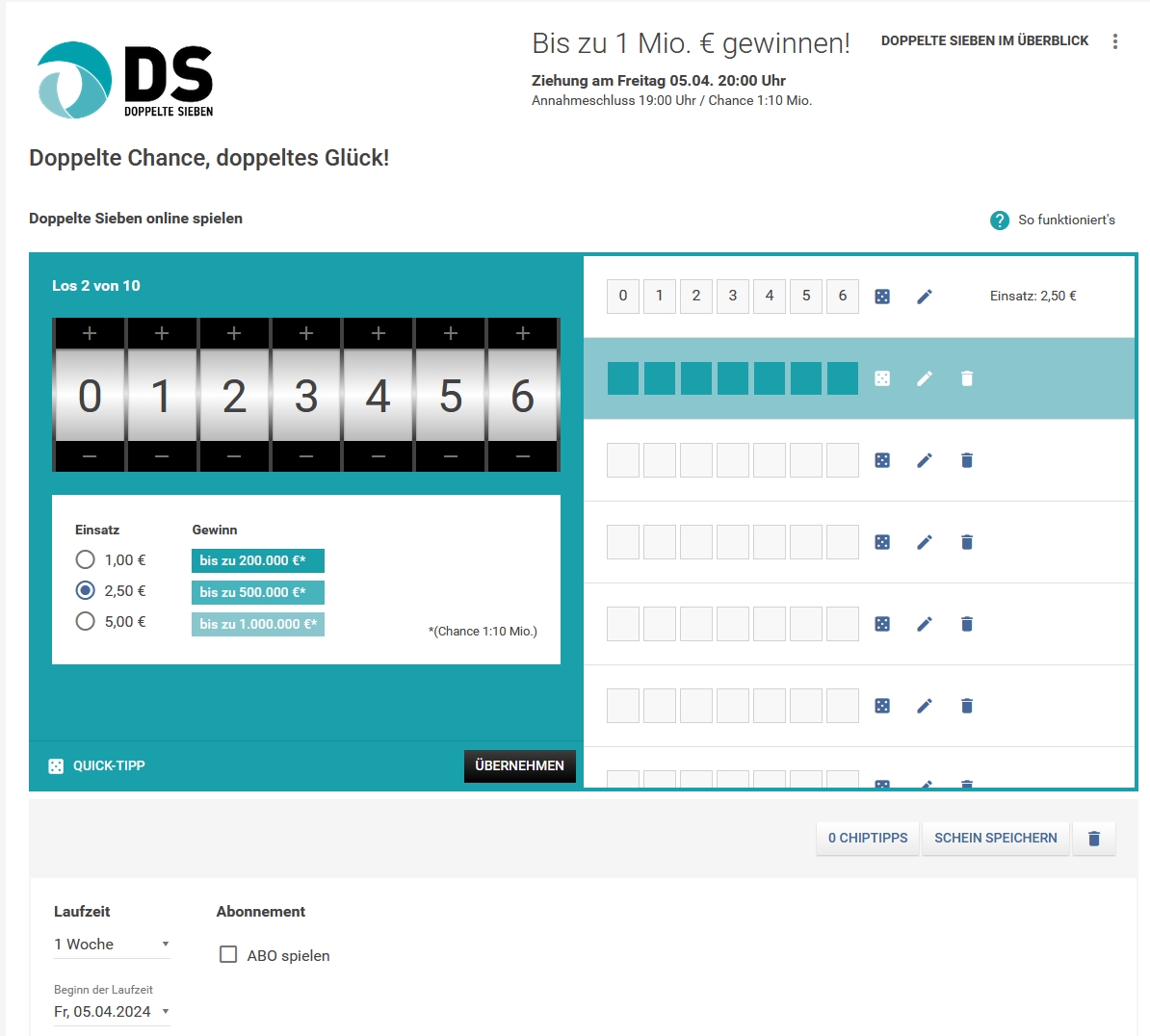Select the 1,00 € Einsatz option
The height and width of the screenshot is (1036, 1150).
tap(85, 560)
